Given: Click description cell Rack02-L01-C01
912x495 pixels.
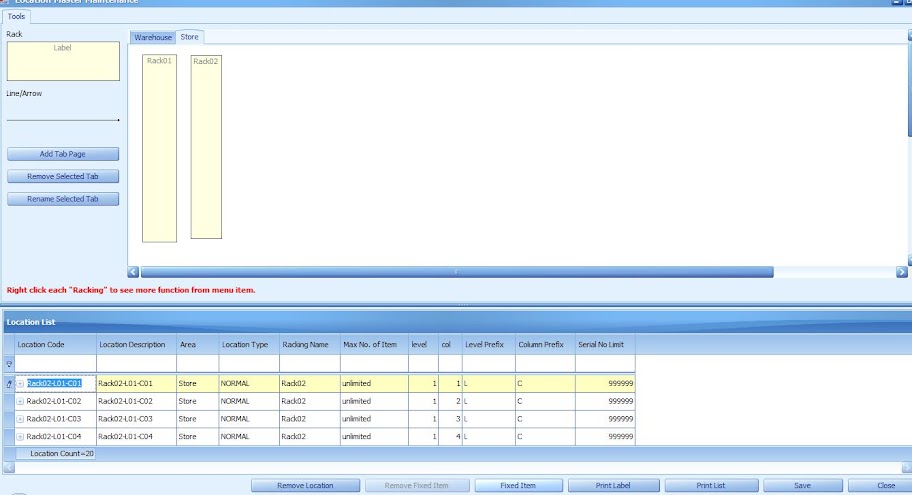Looking at the screenshot, I should pos(137,383).
